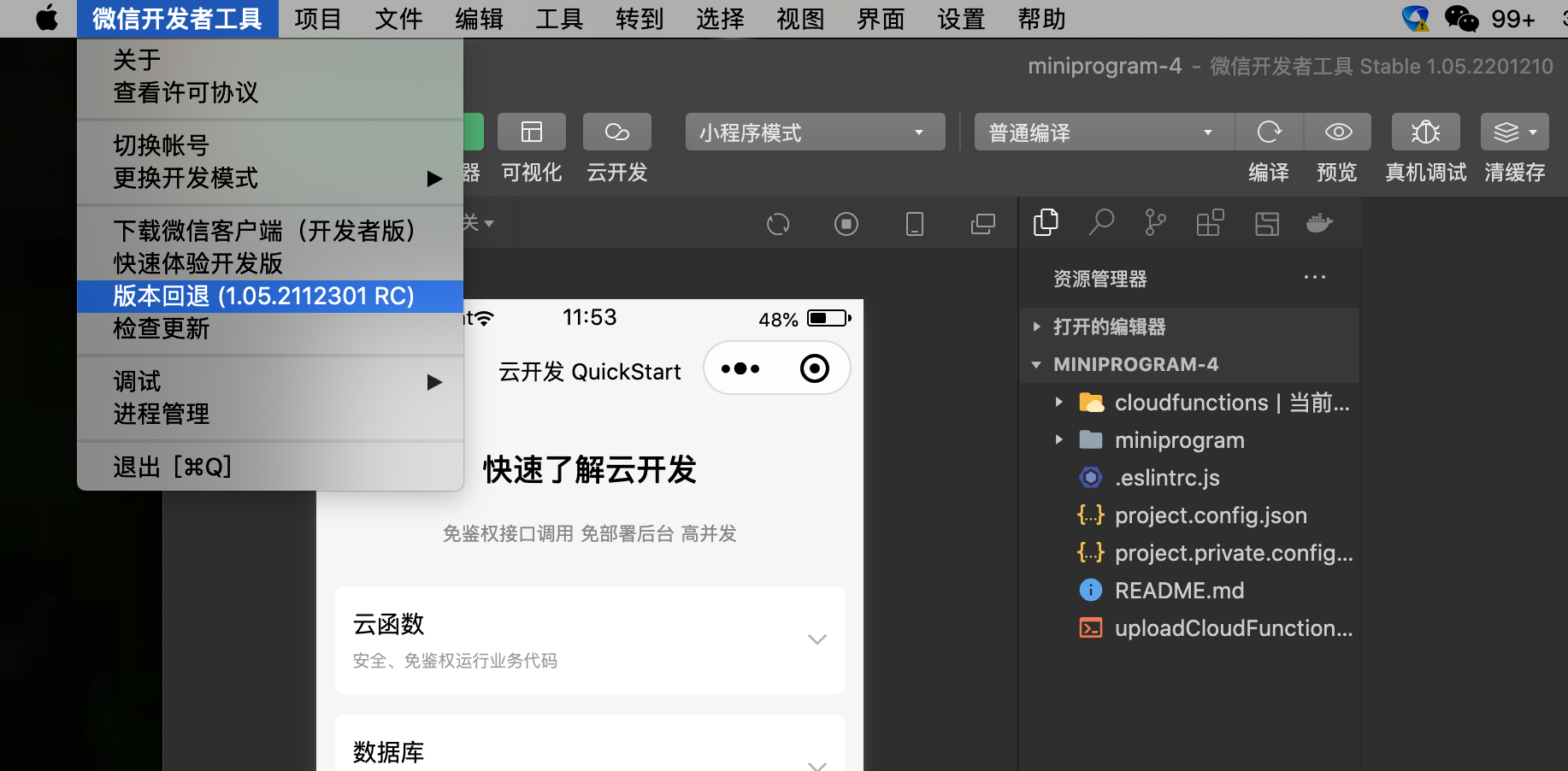This screenshot has height=771, width=1568.
Task: Open the Explorer files icon in the sidebar
Action: [x=1046, y=223]
